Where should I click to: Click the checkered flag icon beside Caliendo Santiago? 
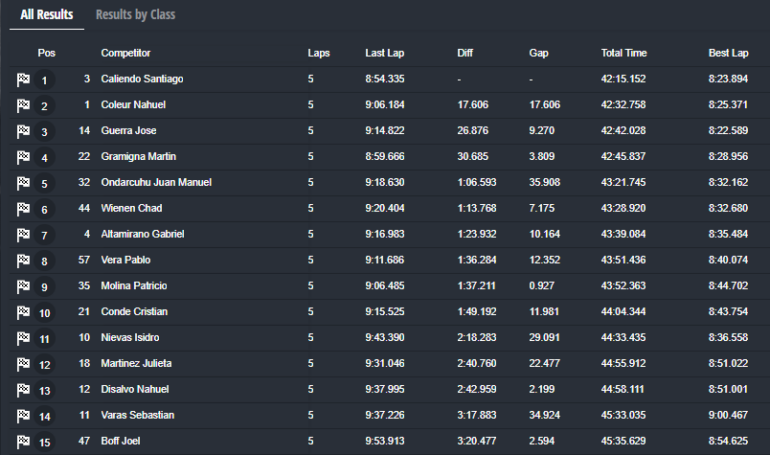click(x=23, y=79)
